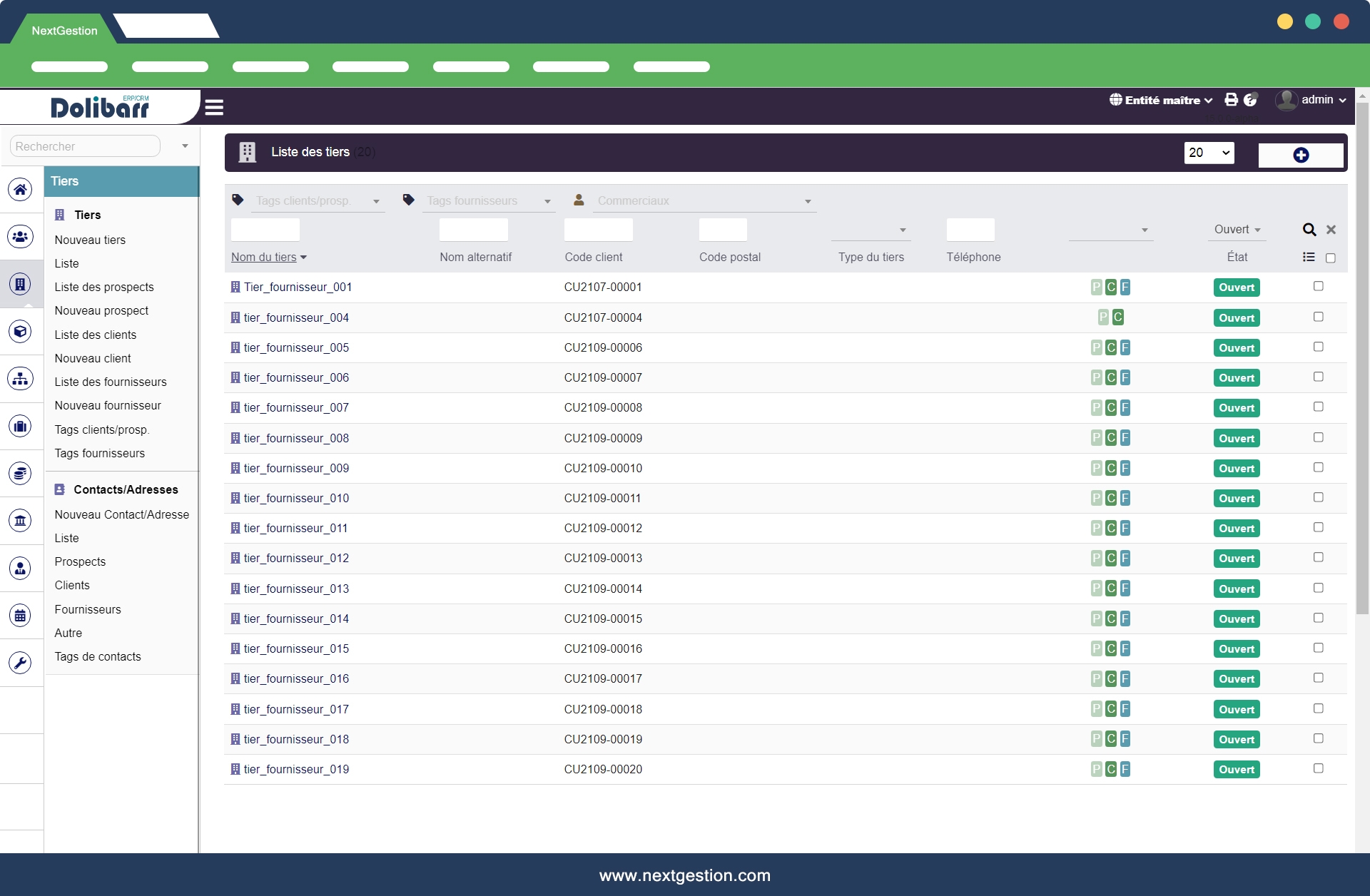Click the printer icon in the header
The image size is (1370, 896).
point(1231,100)
